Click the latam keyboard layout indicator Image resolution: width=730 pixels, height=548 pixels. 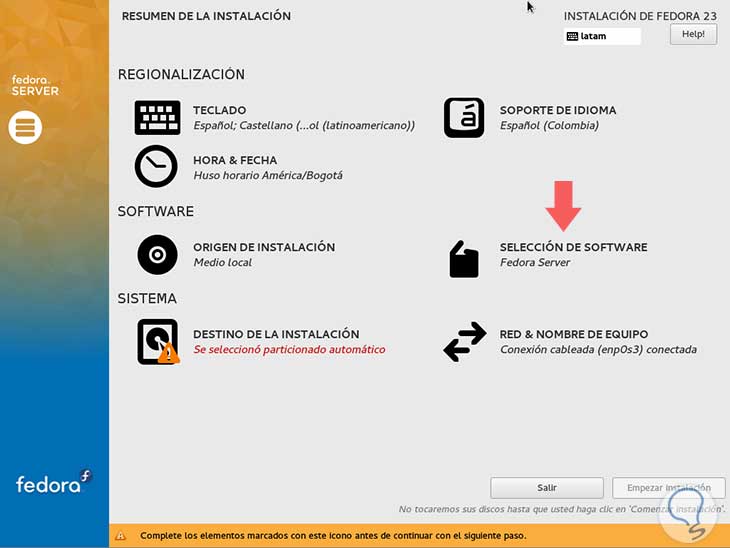point(602,36)
